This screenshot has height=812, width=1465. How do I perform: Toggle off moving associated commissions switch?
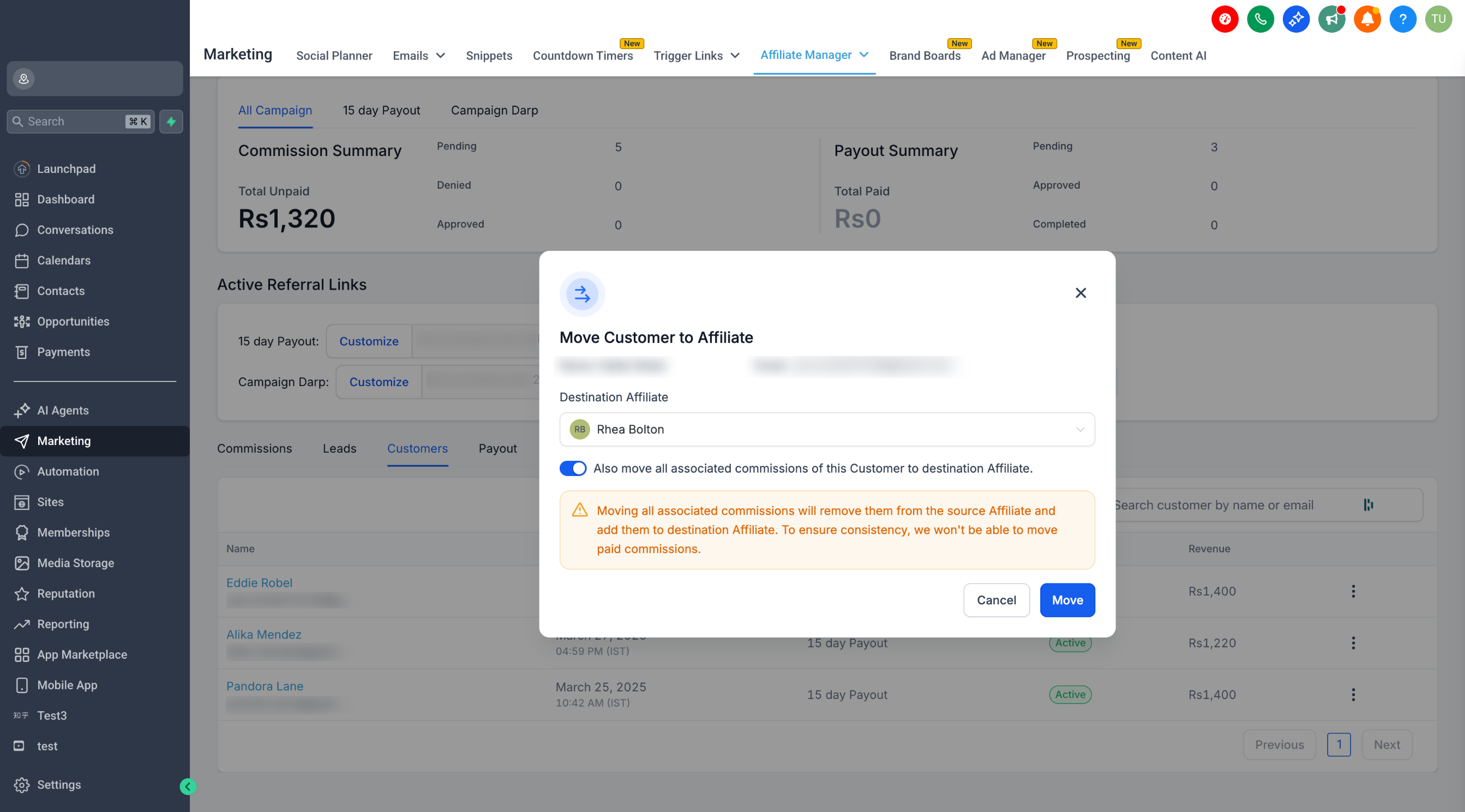[x=573, y=468]
